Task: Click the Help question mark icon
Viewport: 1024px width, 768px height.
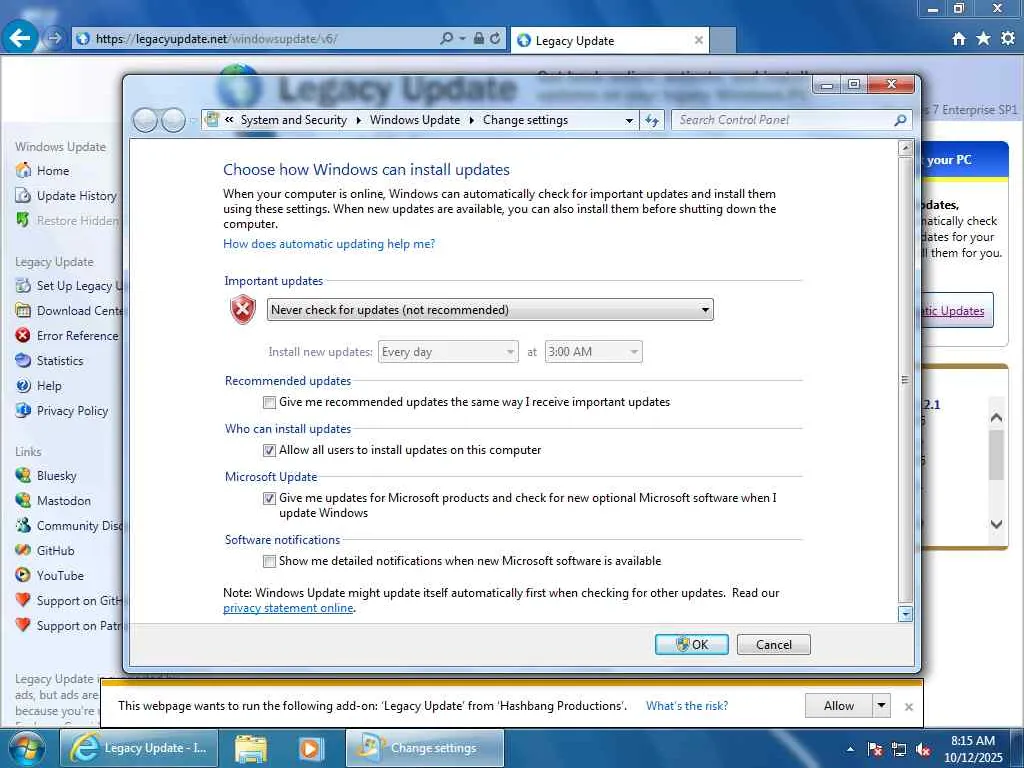Action: 23,385
